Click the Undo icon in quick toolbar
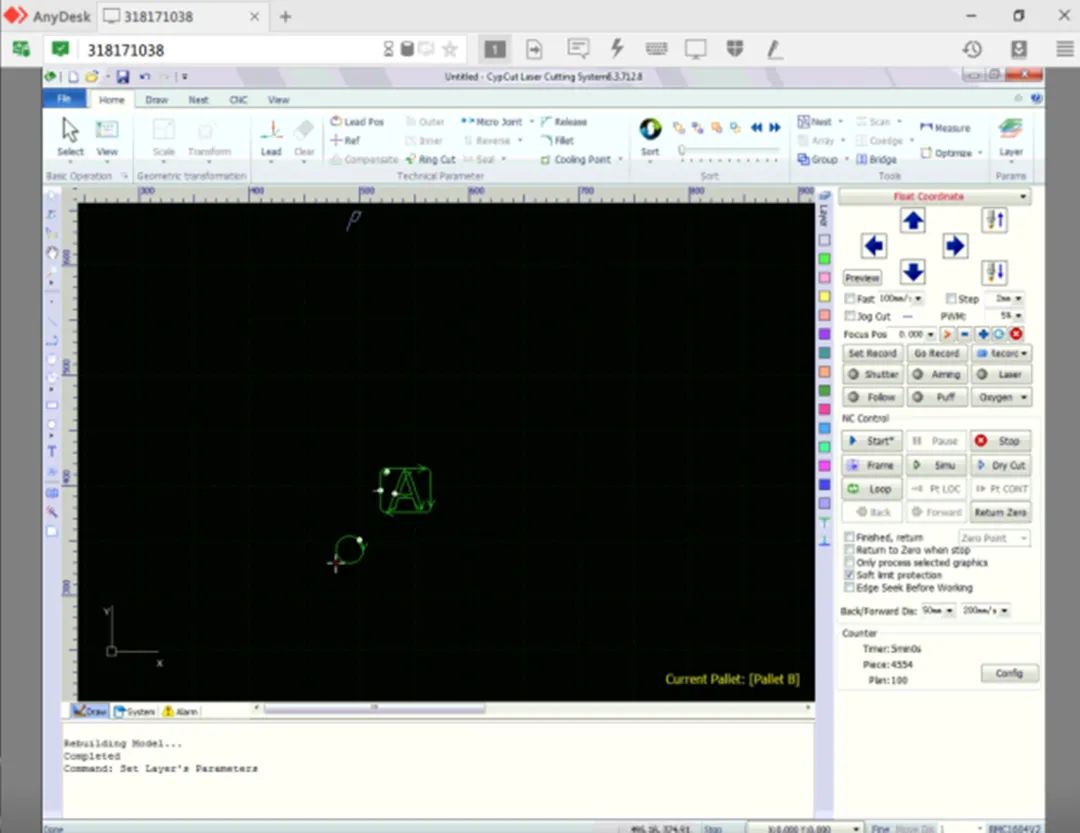This screenshot has height=833, width=1080. click(x=145, y=76)
